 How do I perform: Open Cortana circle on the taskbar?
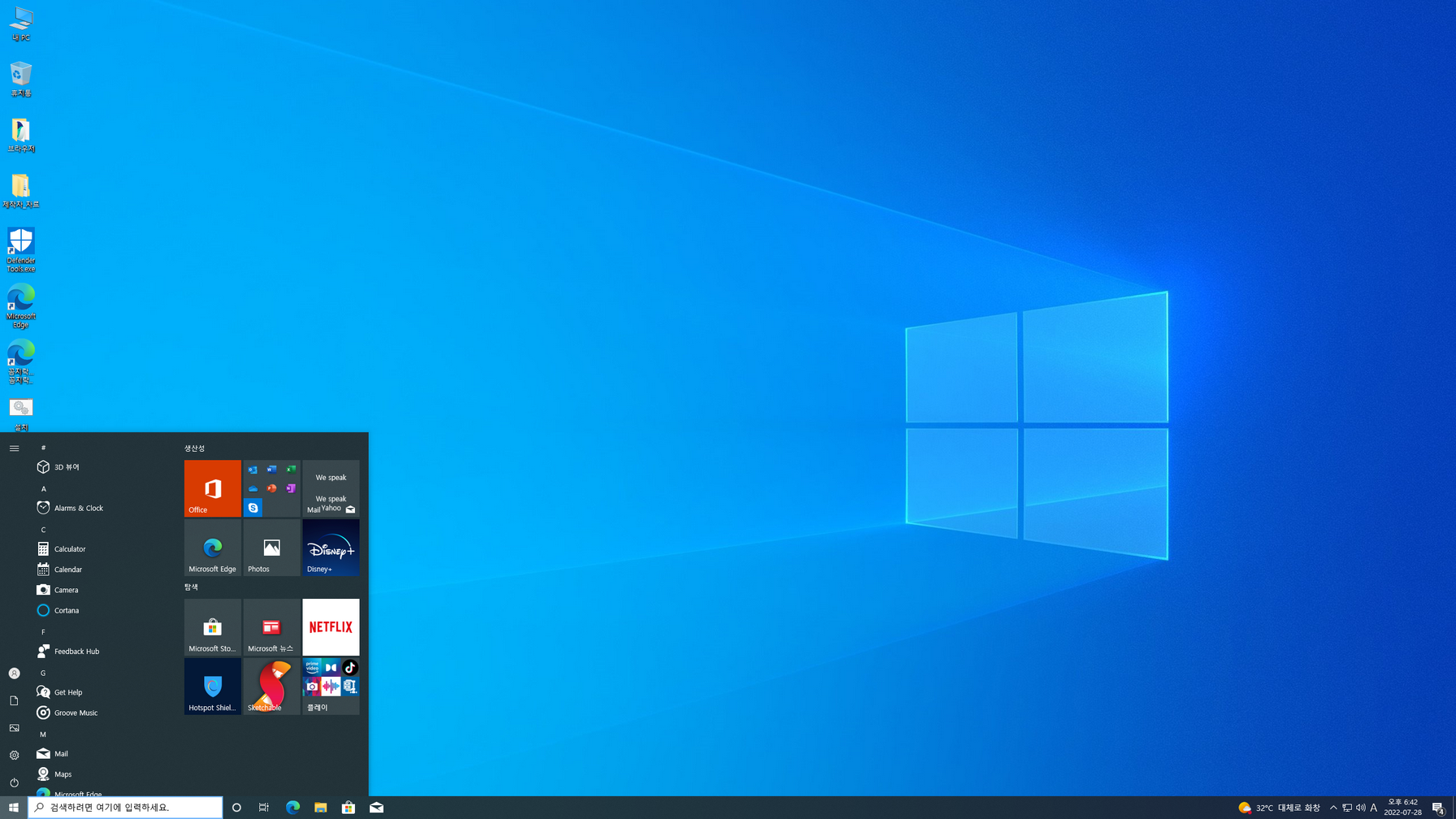coord(236,808)
